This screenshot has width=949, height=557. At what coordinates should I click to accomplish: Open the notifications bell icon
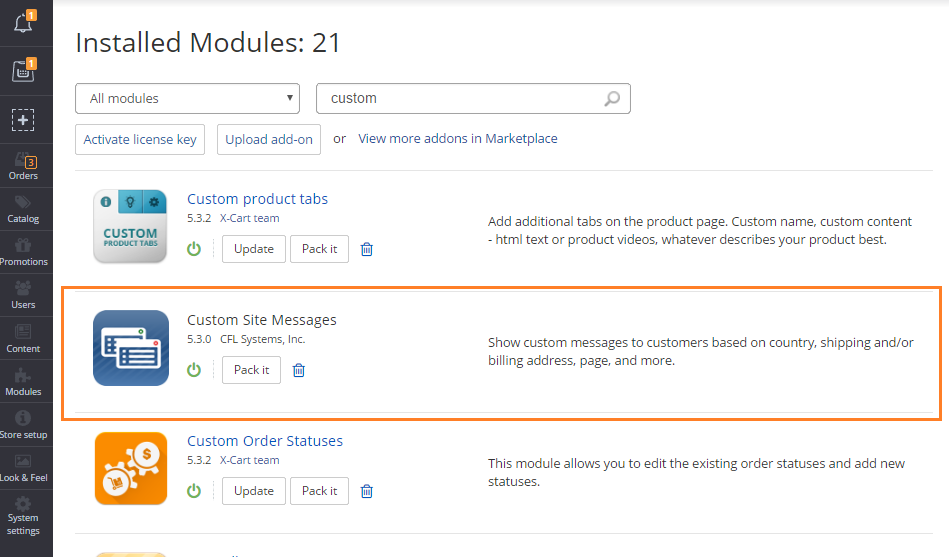pyautogui.click(x=24, y=22)
